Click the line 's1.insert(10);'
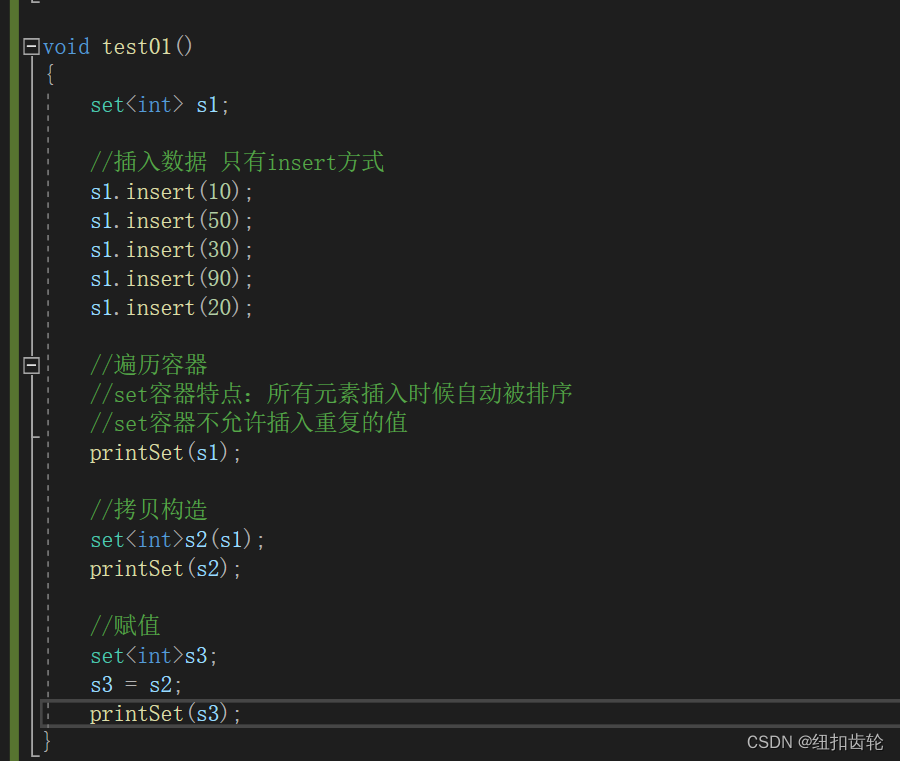This screenshot has width=900, height=761. (171, 192)
